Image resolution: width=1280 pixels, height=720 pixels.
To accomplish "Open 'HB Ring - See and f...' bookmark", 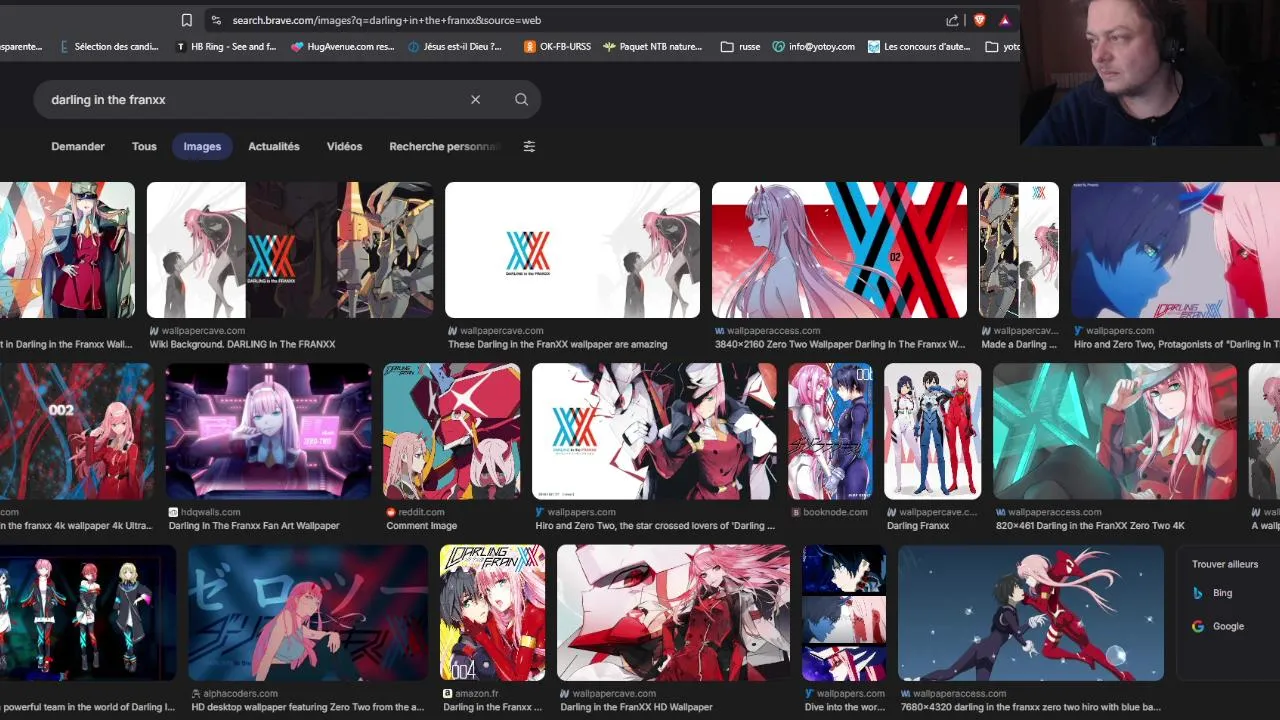I will pyautogui.click(x=226, y=47).
